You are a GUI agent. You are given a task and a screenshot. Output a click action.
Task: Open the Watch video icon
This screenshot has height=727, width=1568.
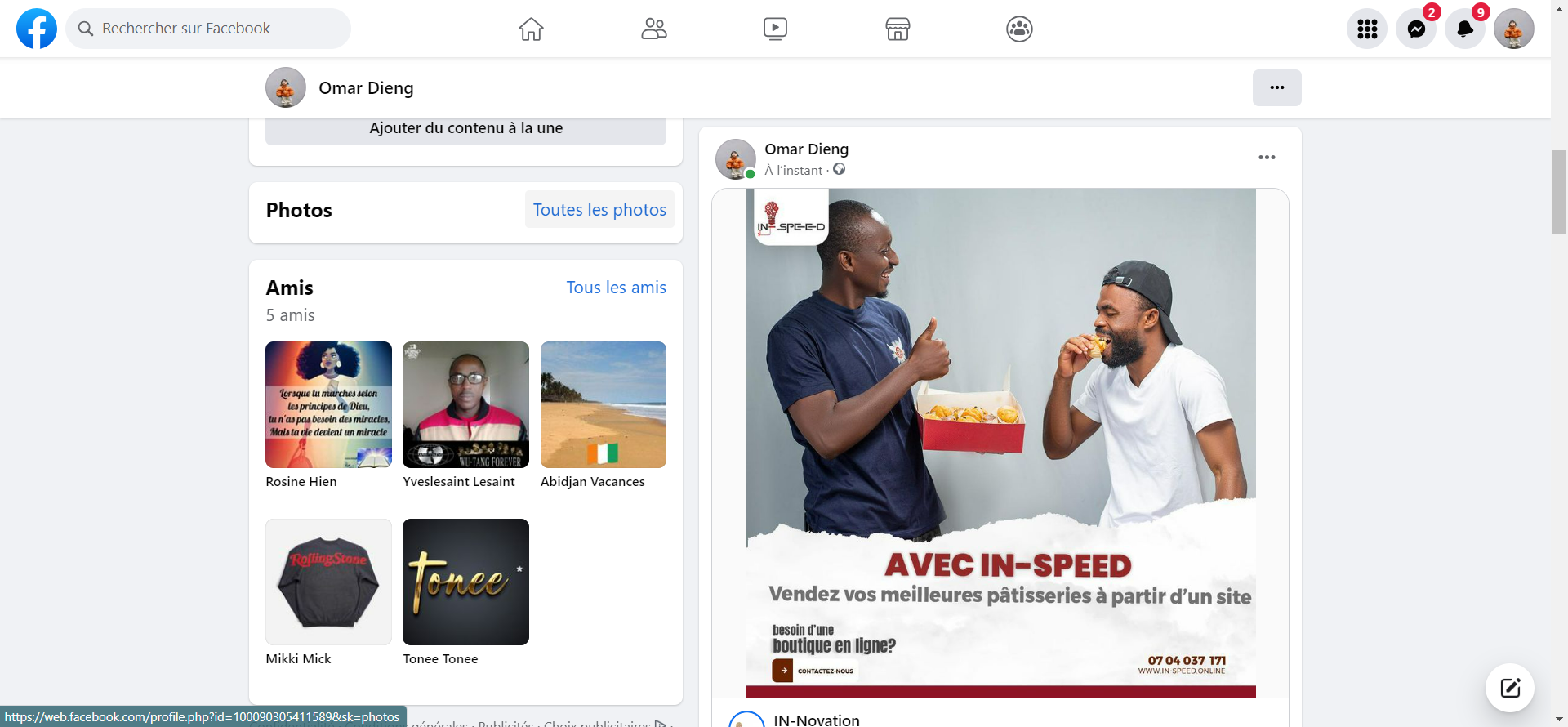point(775,29)
